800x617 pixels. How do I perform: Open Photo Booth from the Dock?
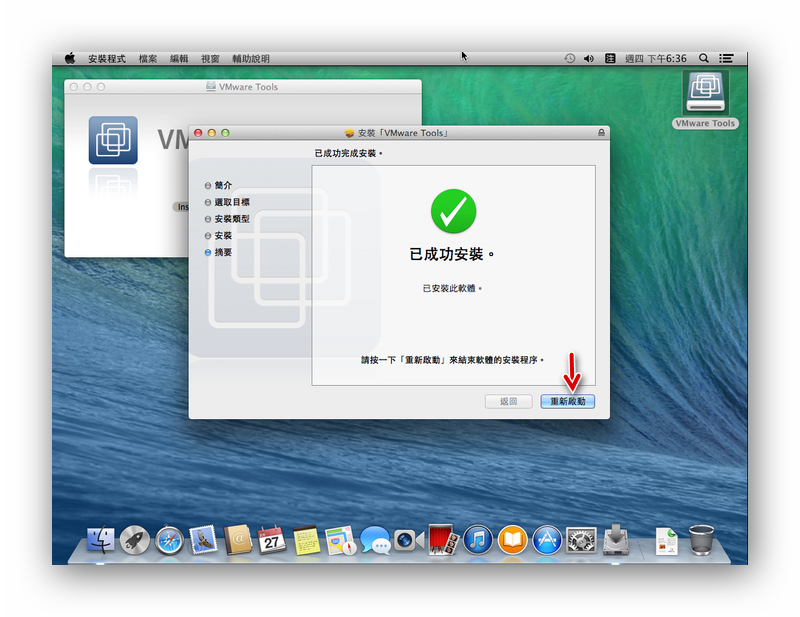443,539
